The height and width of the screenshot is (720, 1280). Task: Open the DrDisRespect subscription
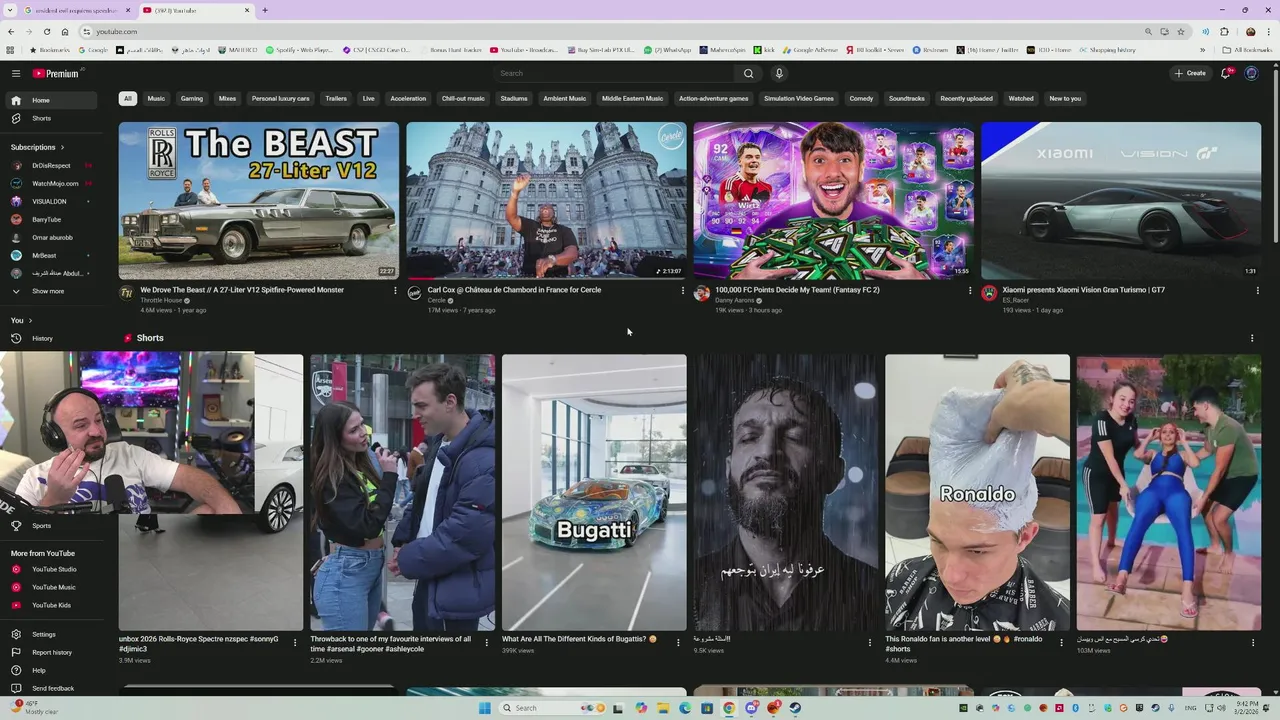click(50, 165)
